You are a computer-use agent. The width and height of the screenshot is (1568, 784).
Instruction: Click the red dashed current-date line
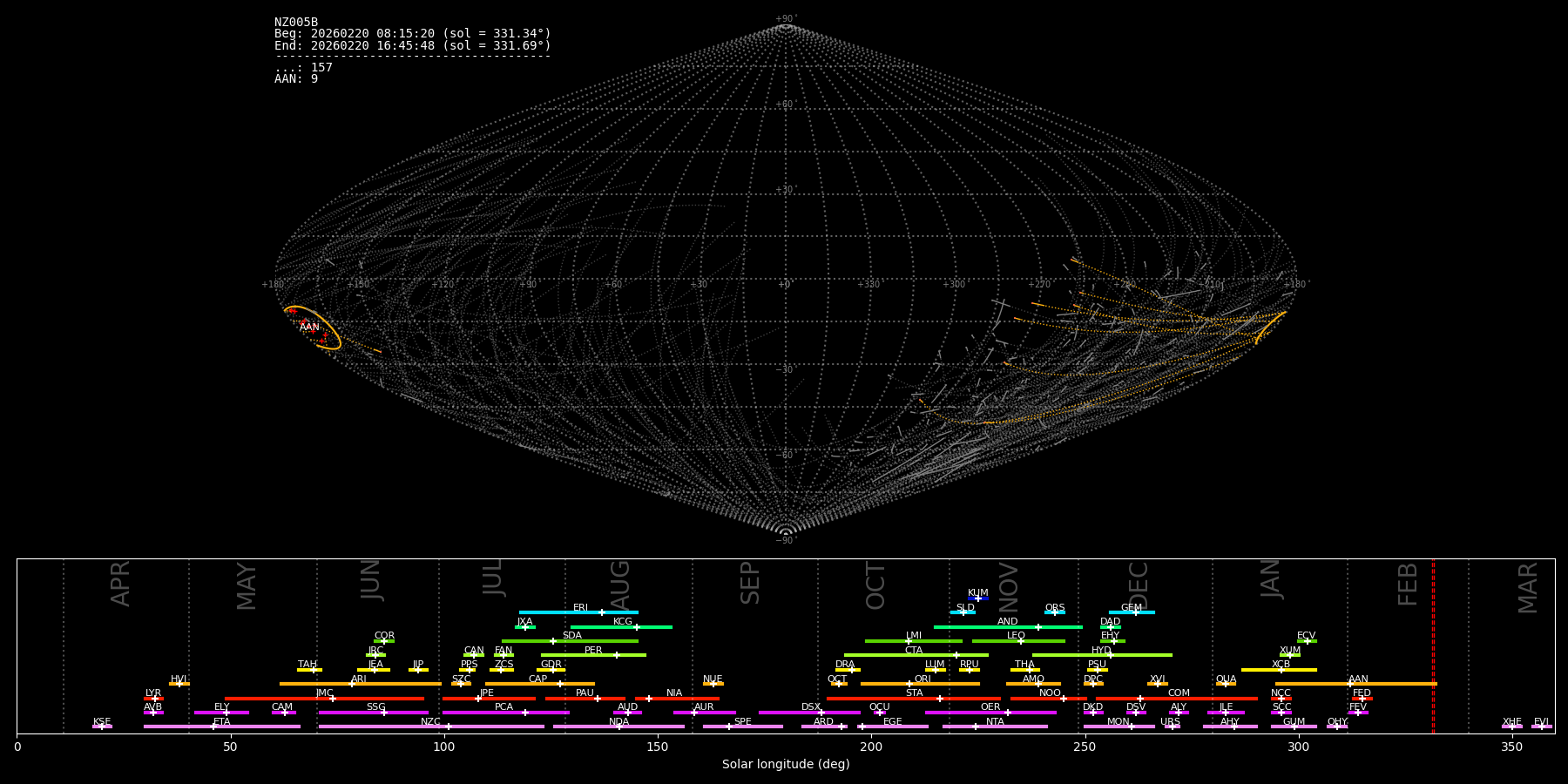pos(1433,645)
